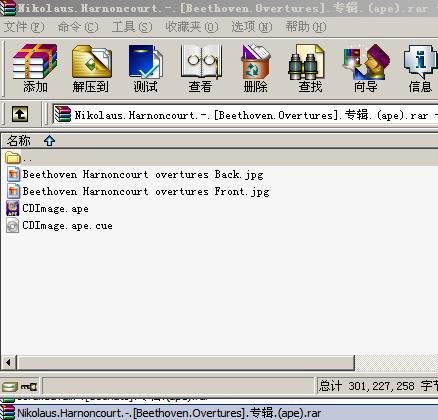Click the 添加 (Add) toolbar icon
This screenshot has height=420, width=438.
[x=35, y=68]
